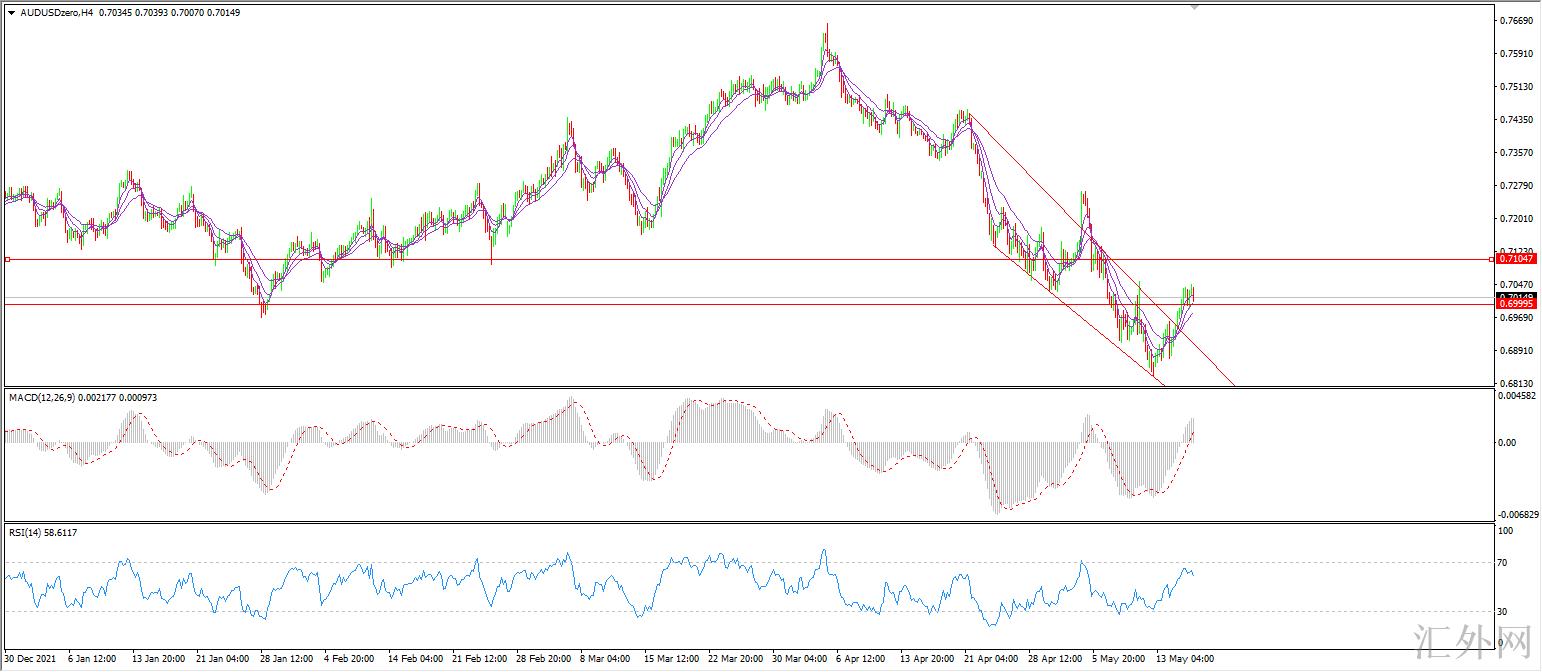Grab the right handle of the 0.71047 line

coord(1493,259)
